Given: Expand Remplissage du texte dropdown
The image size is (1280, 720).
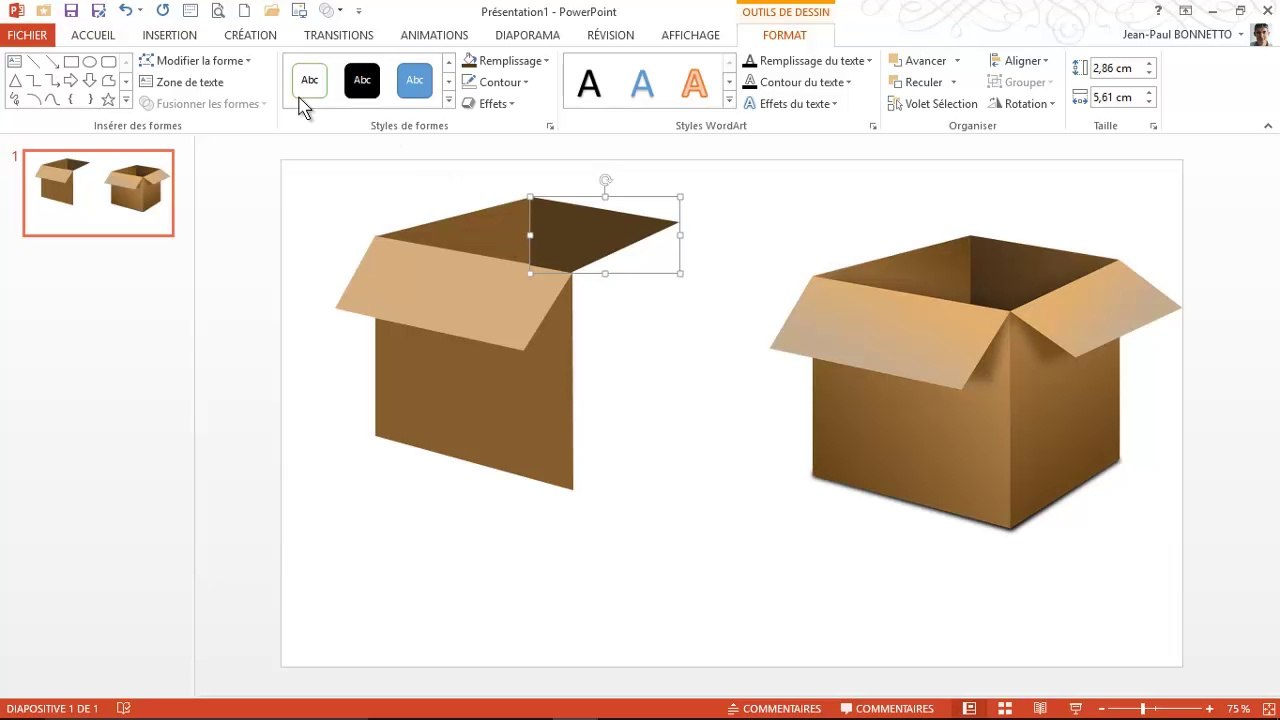Looking at the screenshot, I should pos(808,61).
